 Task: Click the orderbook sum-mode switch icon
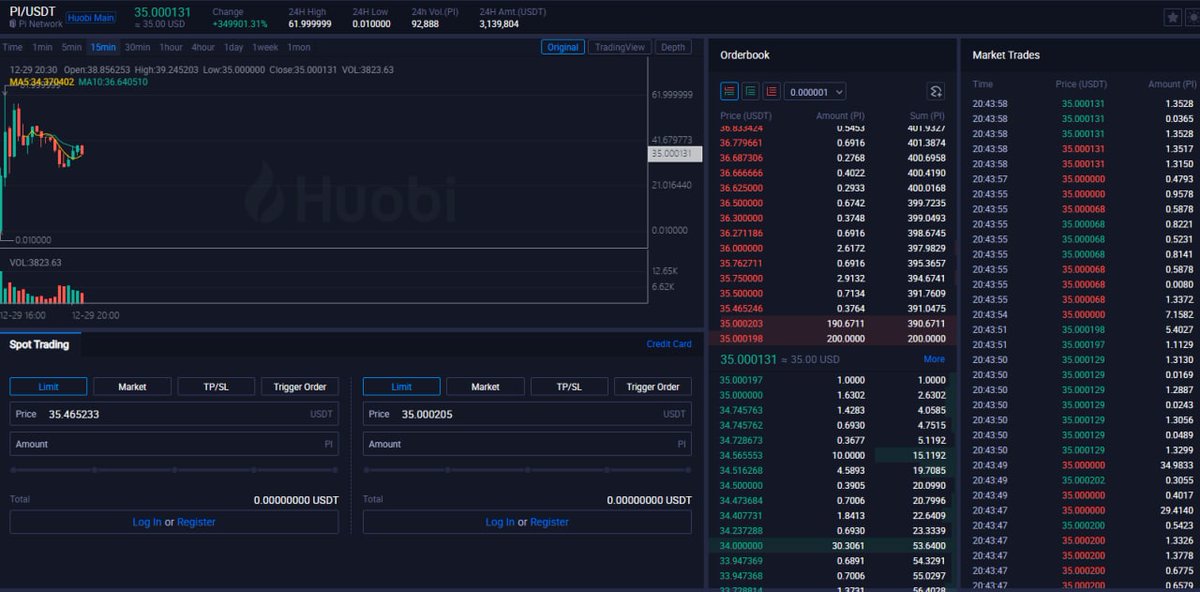(936, 91)
